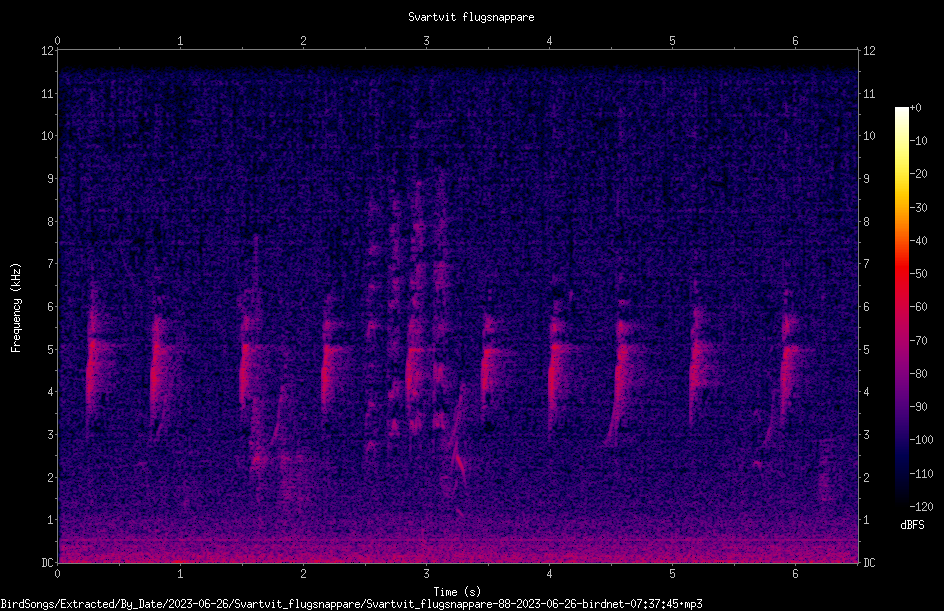This screenshot has width=944, height=611.
Task: Click the '6' tick on bottom time axis
Action: pos(795,574)
